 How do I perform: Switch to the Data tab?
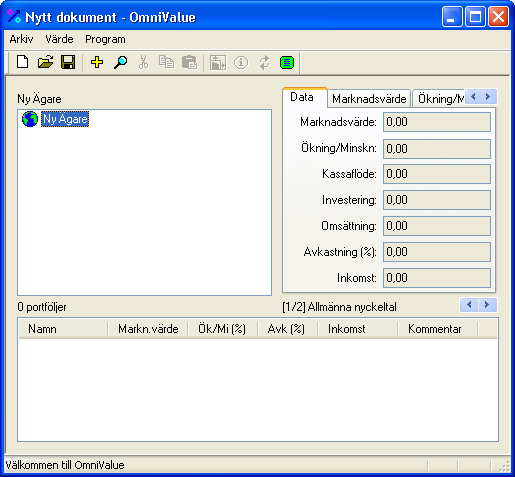point(304,97)
